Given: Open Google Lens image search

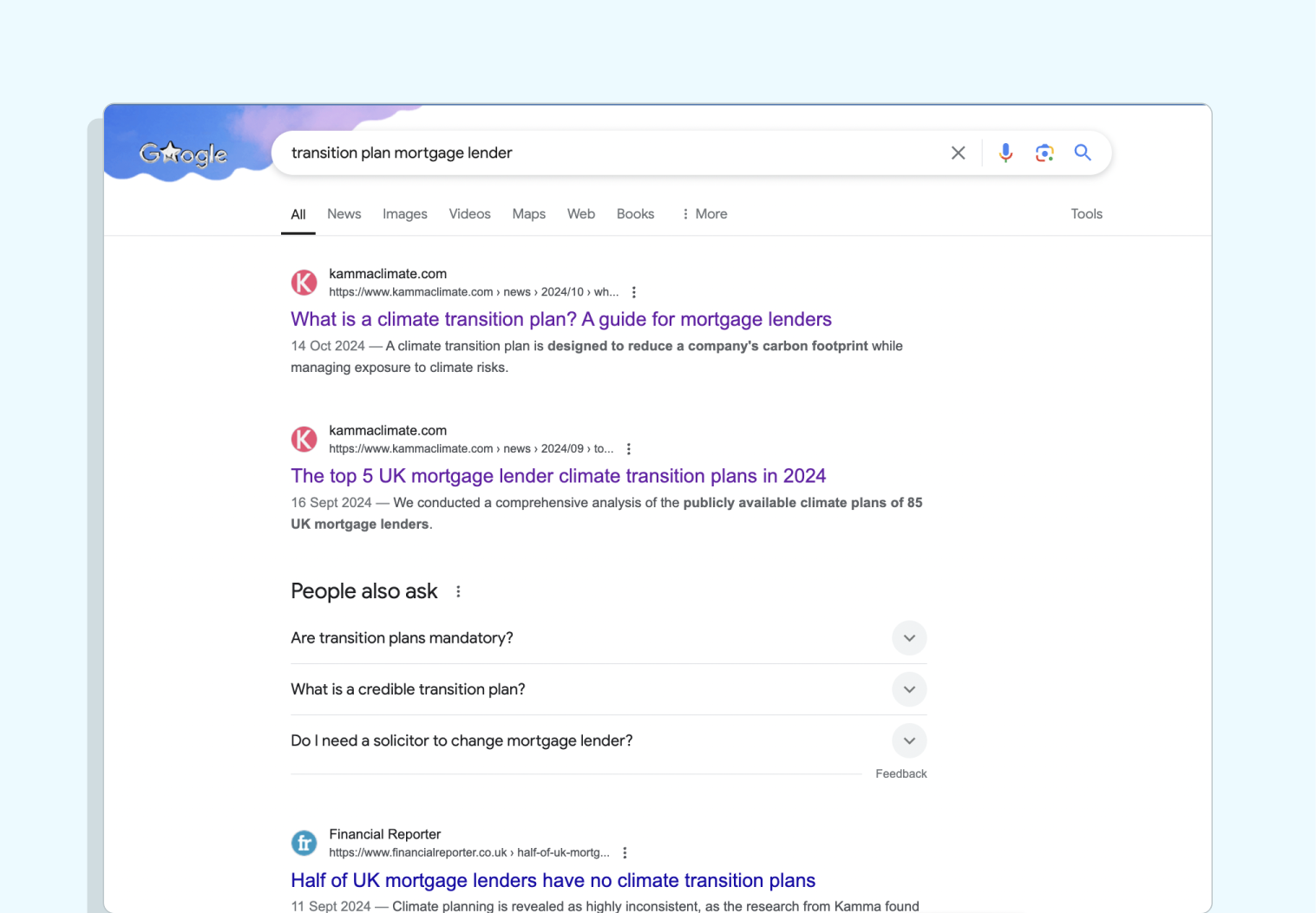Looking at the screenshot, I should coord(1044,153).
